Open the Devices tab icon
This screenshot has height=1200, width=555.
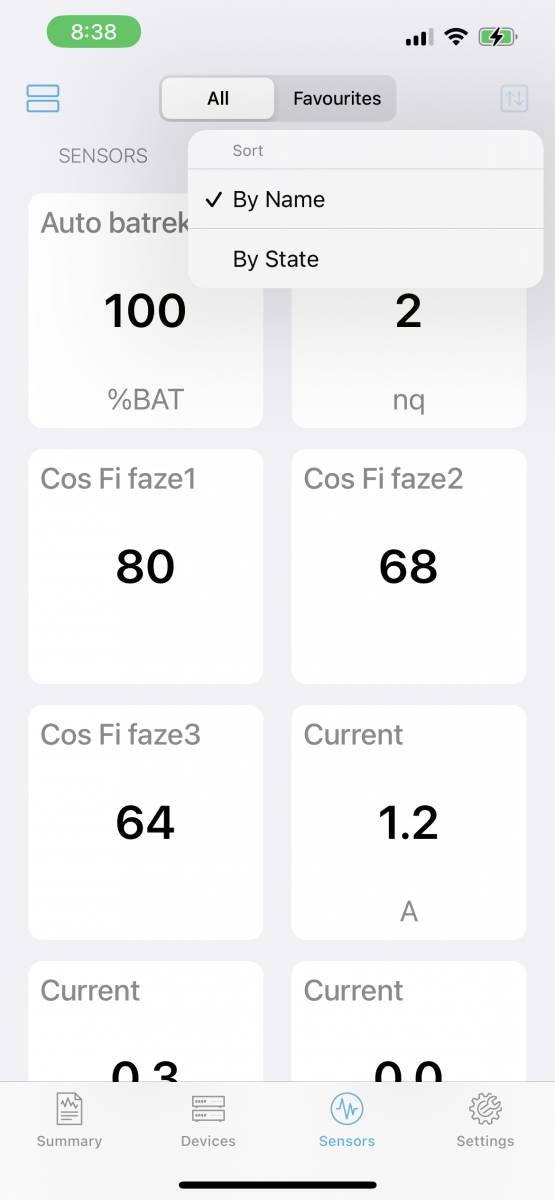coord(208,1109)
